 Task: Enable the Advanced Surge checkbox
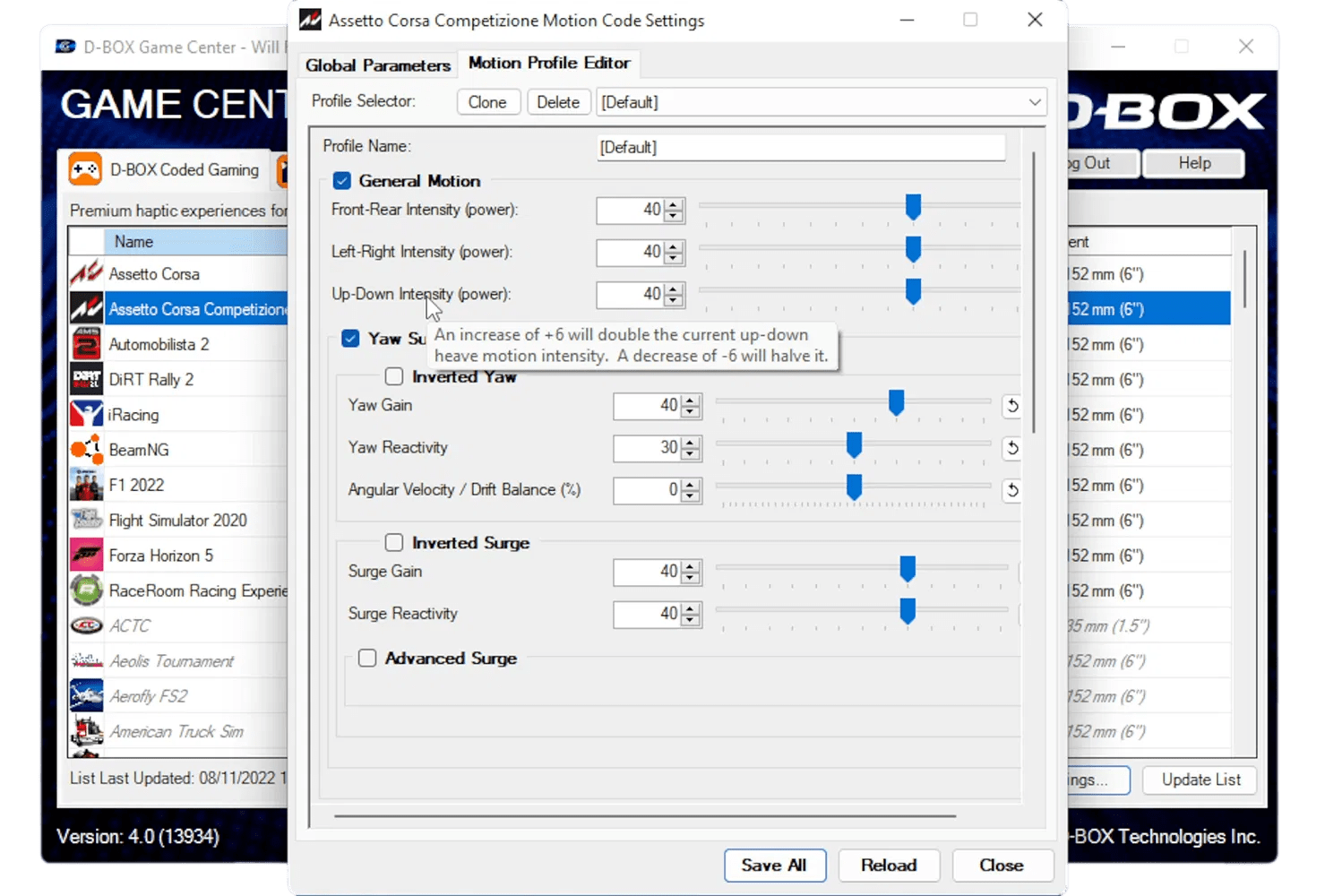(367, 659)
